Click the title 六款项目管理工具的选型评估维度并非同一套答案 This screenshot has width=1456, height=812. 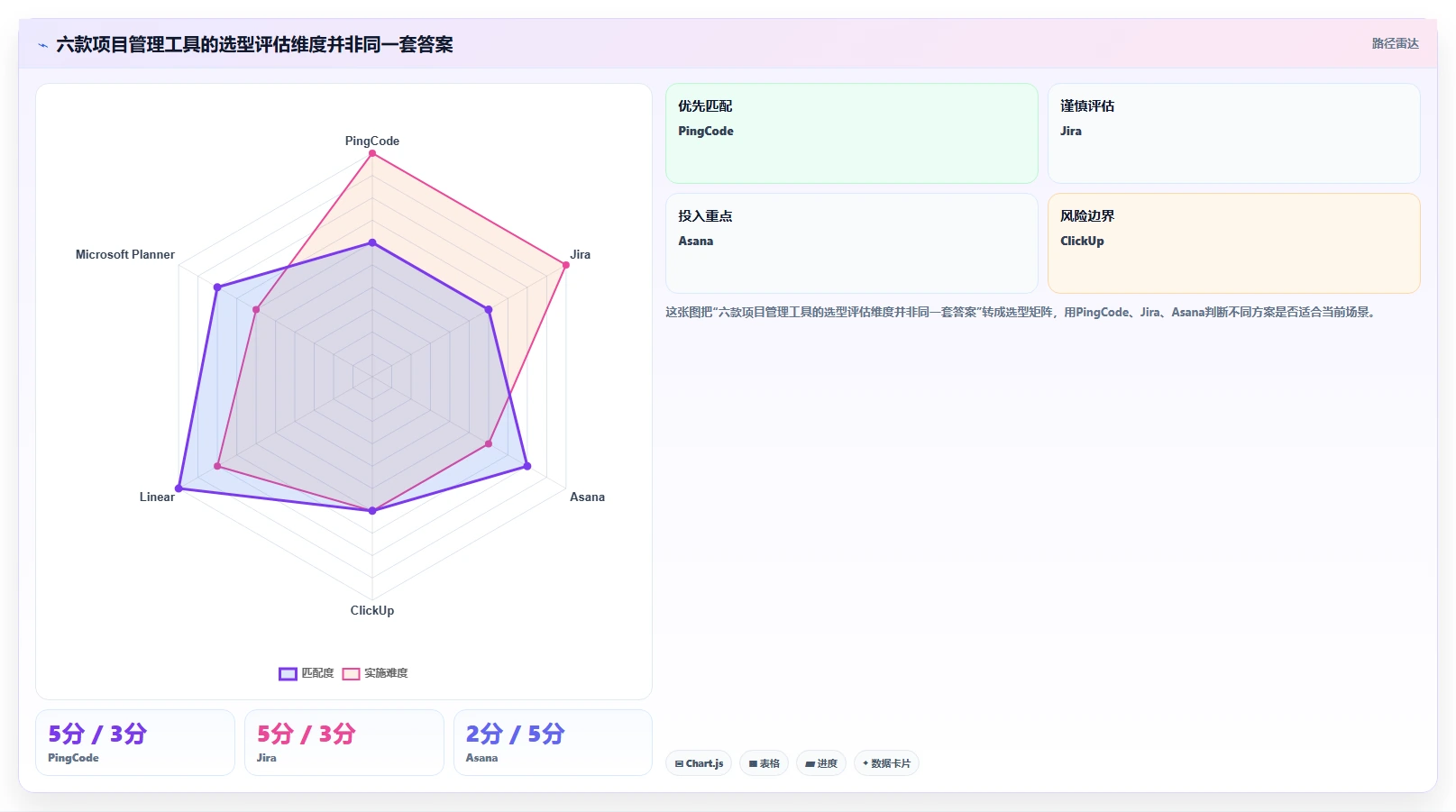[x=254, y=44]
